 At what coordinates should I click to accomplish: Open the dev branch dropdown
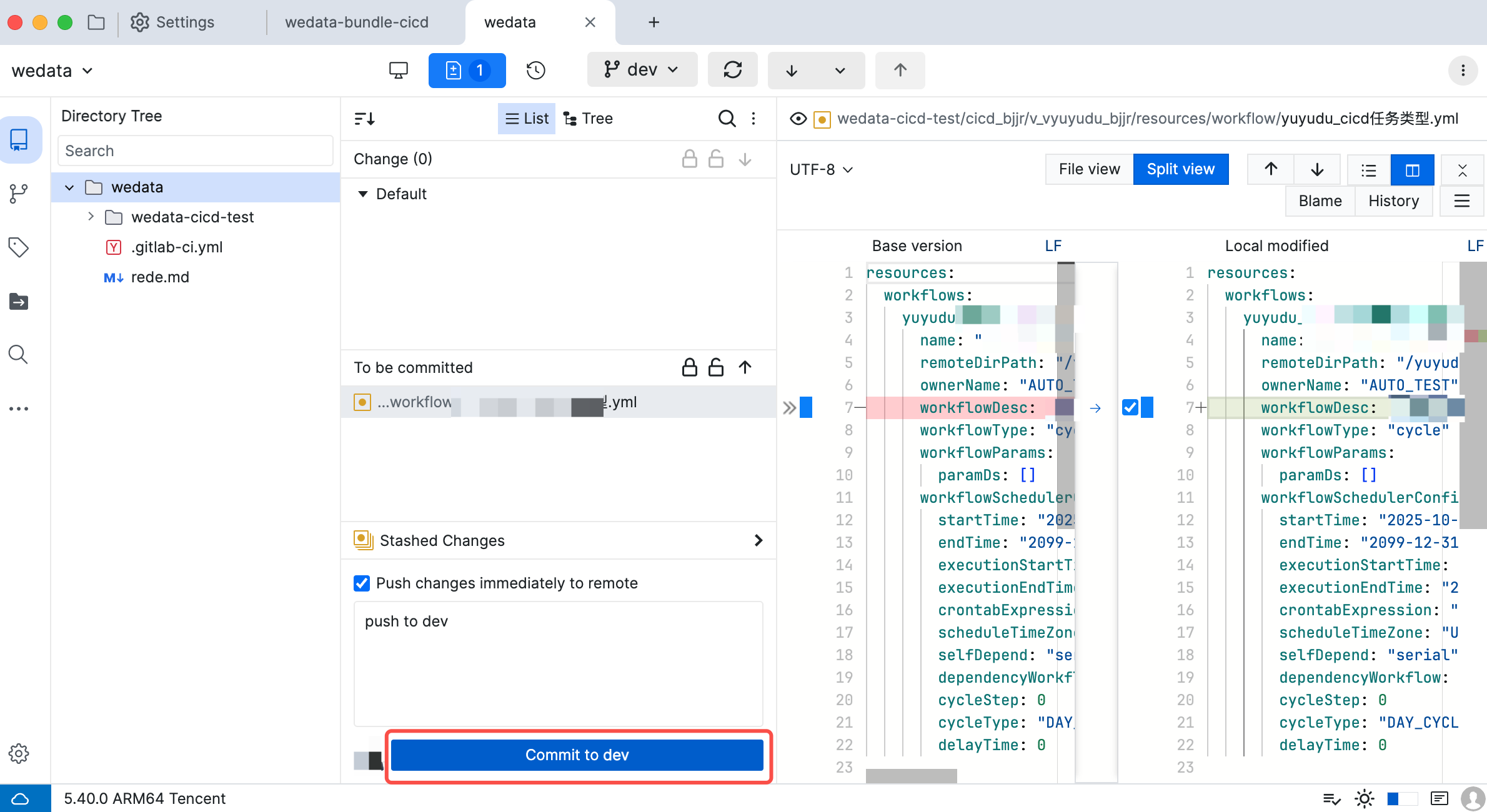point(642,70)
